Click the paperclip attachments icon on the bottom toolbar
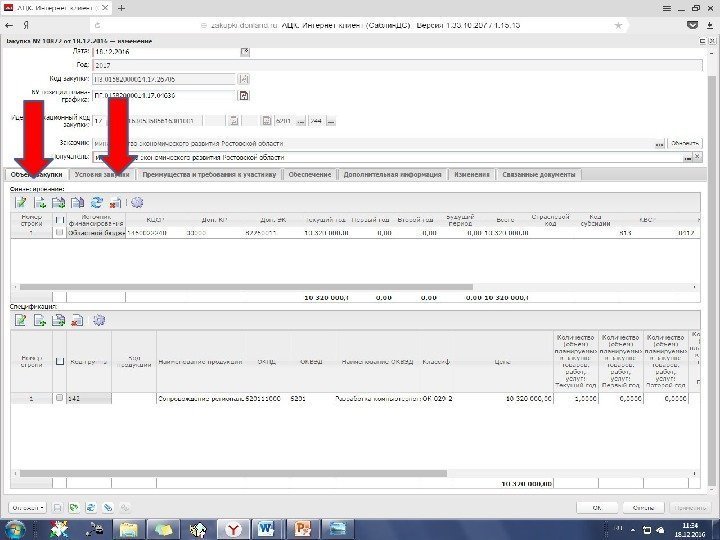720x540 pixels. (107, 507)
